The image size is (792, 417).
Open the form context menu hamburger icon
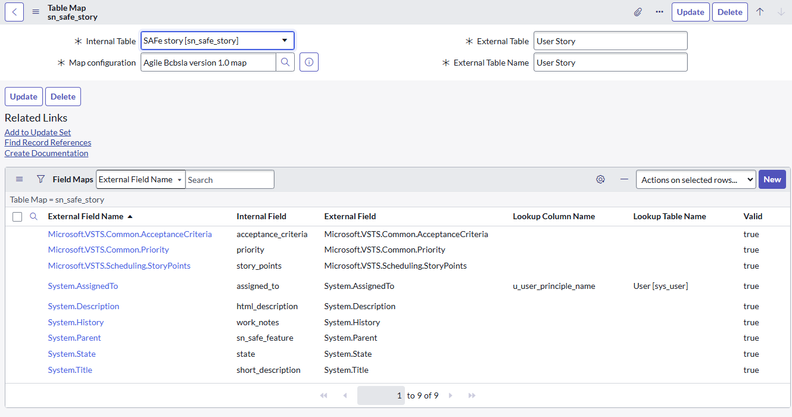pyautogui.click(x=35, y=12)
